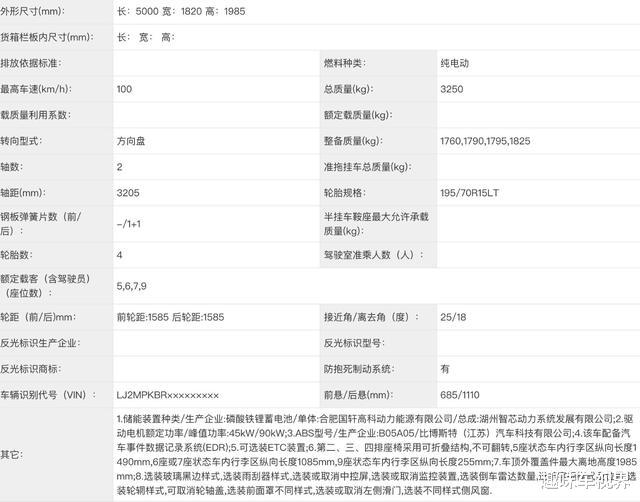Viewport: 640px width, 502px height.
Task: Select the 方向盘 steering value
Action: (131, 141)
